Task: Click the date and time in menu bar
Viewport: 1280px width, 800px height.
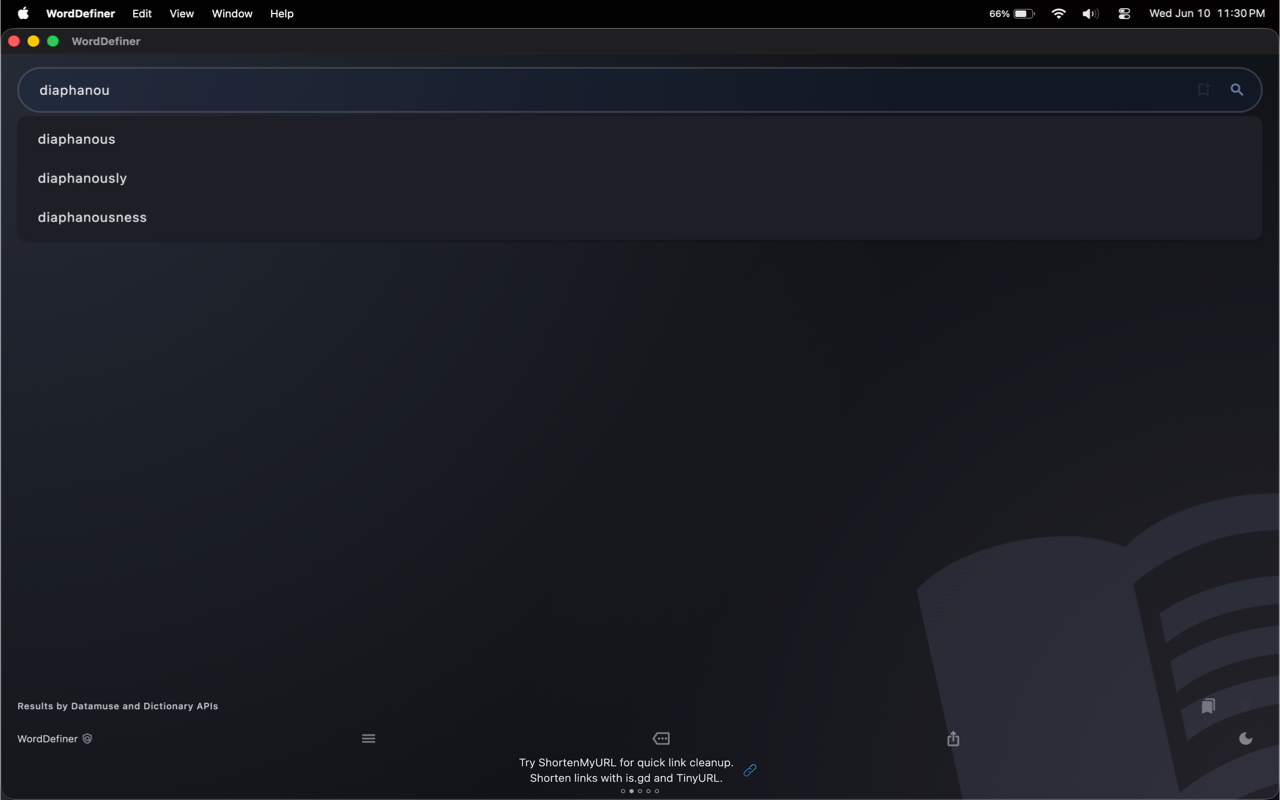Action: (x=1207, y=14)
